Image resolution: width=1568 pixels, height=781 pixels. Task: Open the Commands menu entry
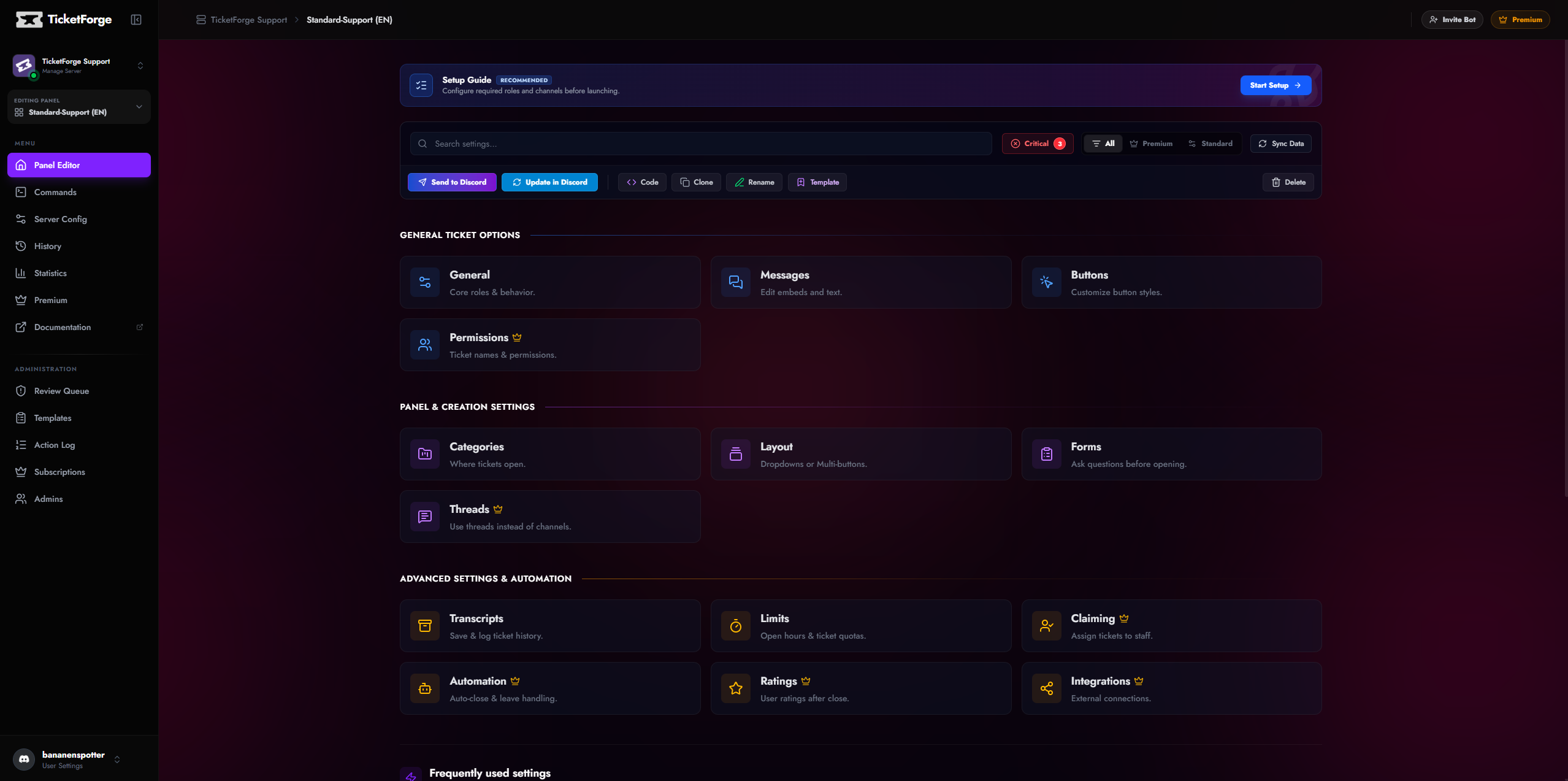click(x=54, y=192)
